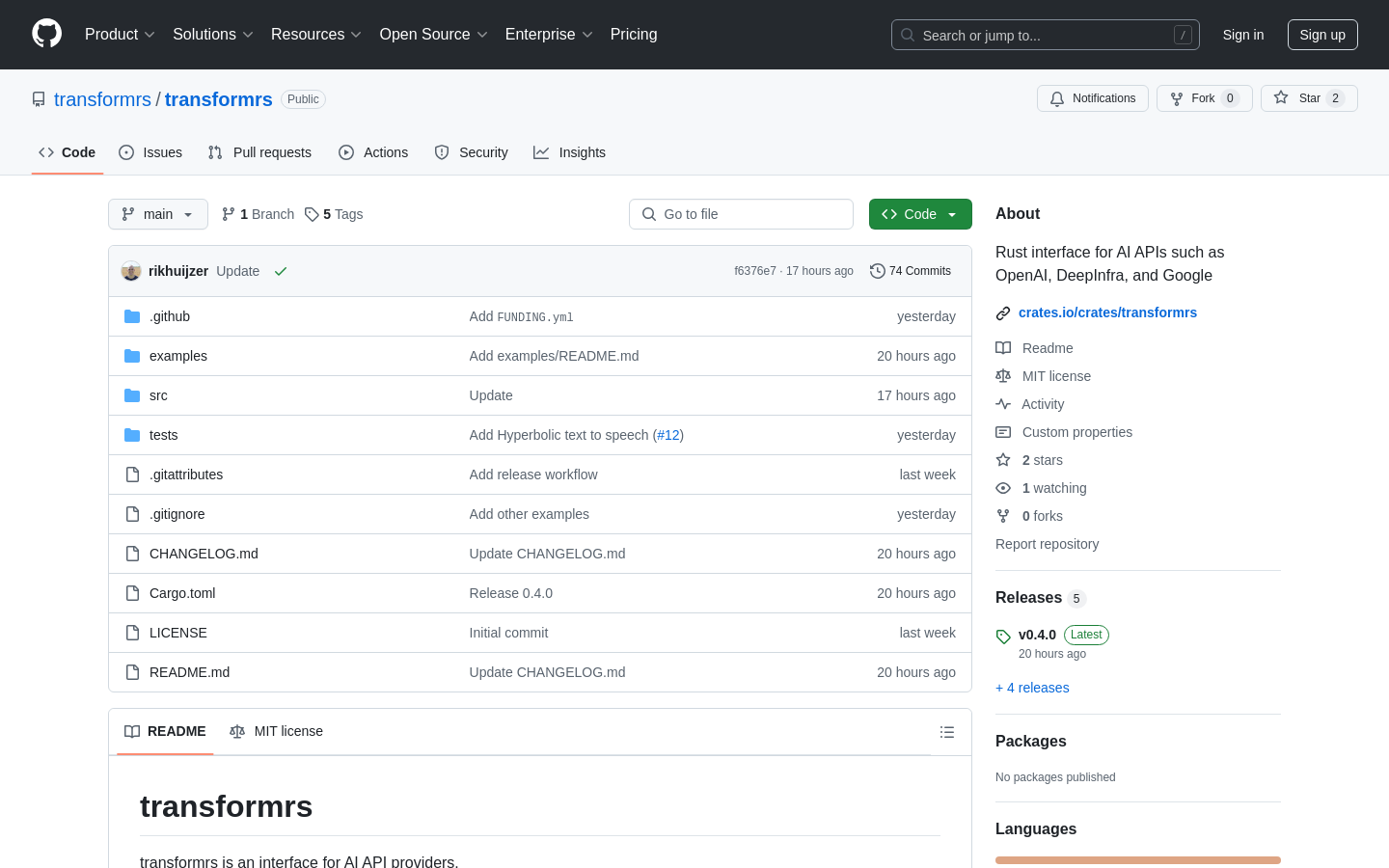Switch to the MIT license tab
This screenshot has height=868, width=1389.
click(277, 731)
